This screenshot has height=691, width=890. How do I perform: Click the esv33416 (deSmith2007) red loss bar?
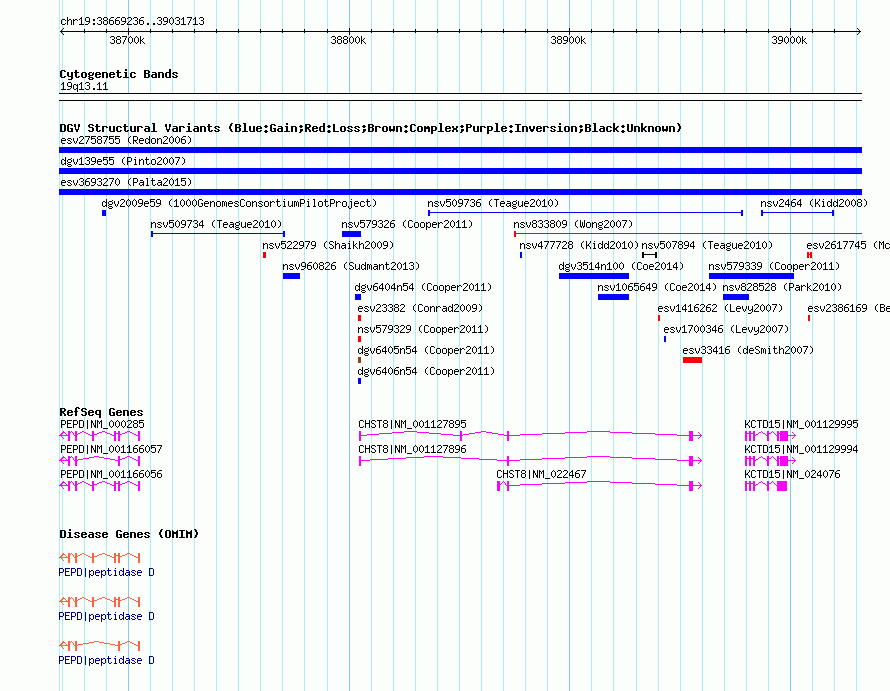[692, 360]
